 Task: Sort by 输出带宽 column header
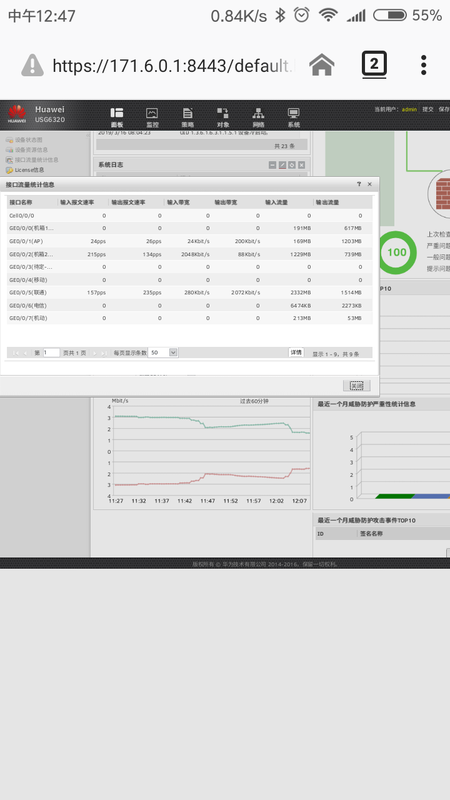[x=237, y=203]
